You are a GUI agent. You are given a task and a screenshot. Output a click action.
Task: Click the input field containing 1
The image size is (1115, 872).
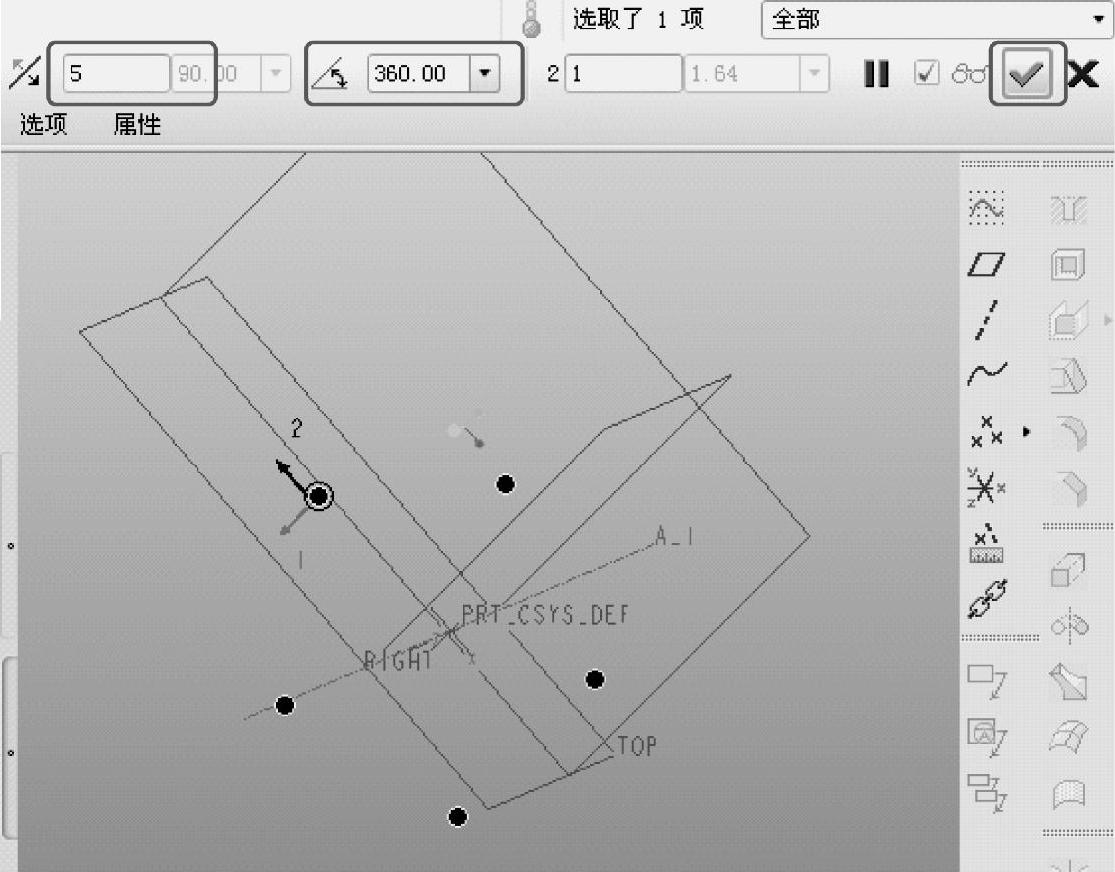click(x=622, y=74)
